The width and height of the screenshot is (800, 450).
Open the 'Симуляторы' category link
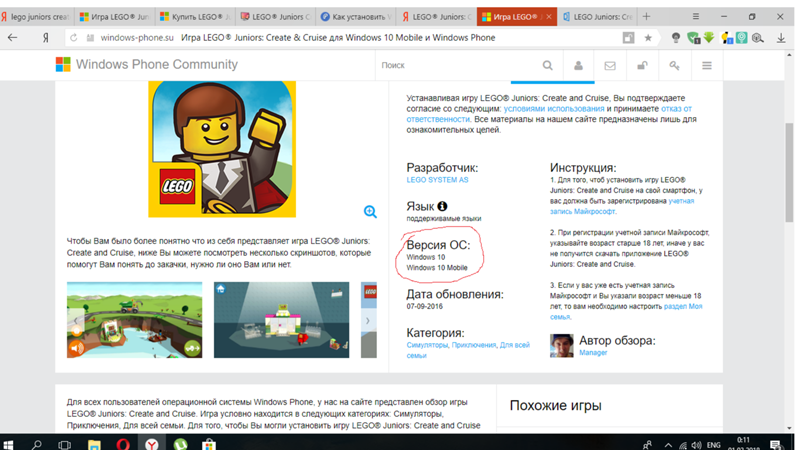tap(427, 345)
